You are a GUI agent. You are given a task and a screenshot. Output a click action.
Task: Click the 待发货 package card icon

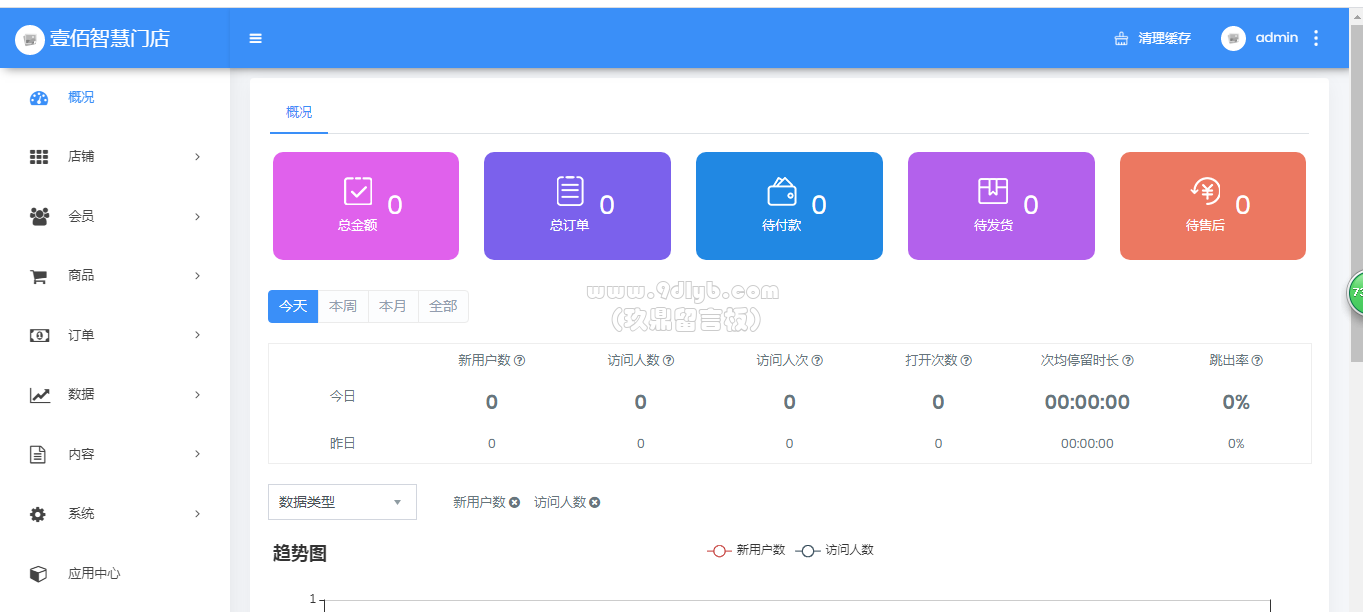[993, 191]
